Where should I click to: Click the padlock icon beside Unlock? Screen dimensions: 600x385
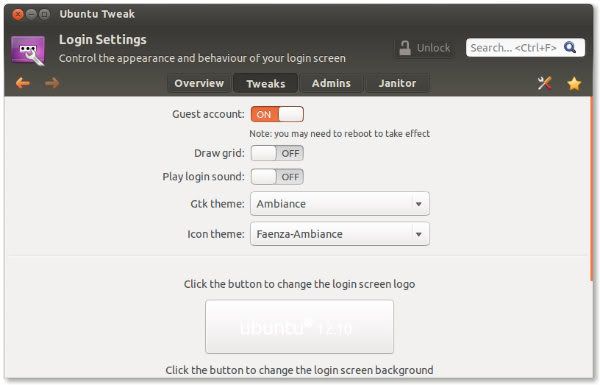click(404, 48)
